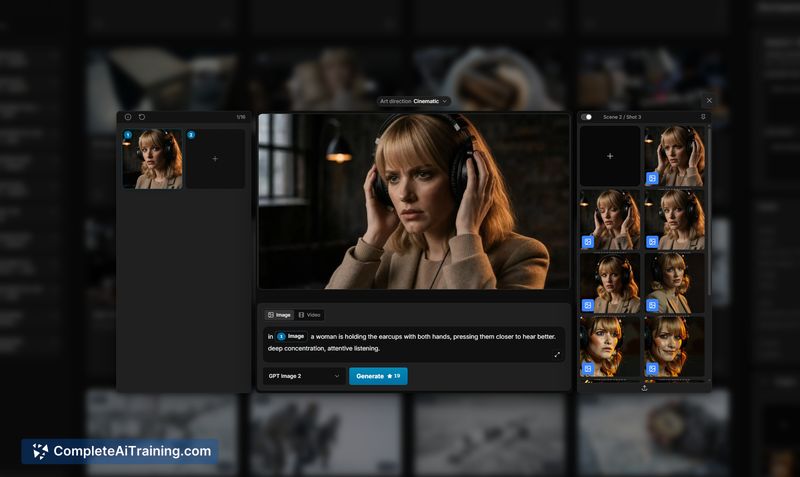Click into the prompt text describing the earcups
The image size is (800, 477).
coord(414,342)
